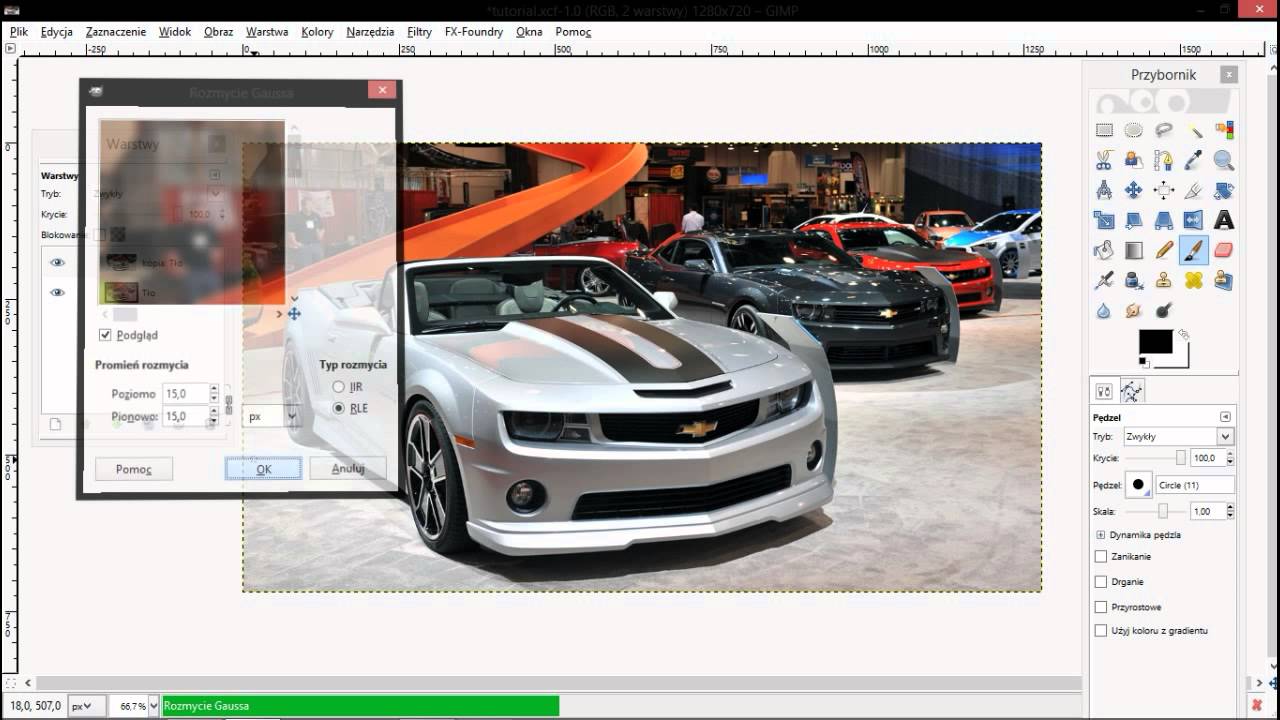This screenshot has height=720, width=1280.
Task: Select the Airbrush tool
Action: click(x=1104, y=280)
